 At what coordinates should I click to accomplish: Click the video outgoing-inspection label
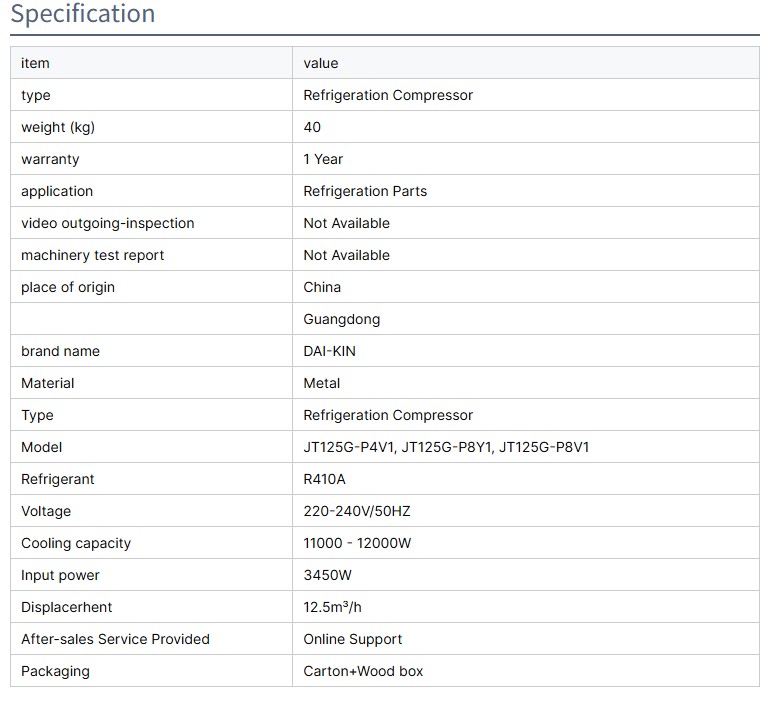click(108, 223)
